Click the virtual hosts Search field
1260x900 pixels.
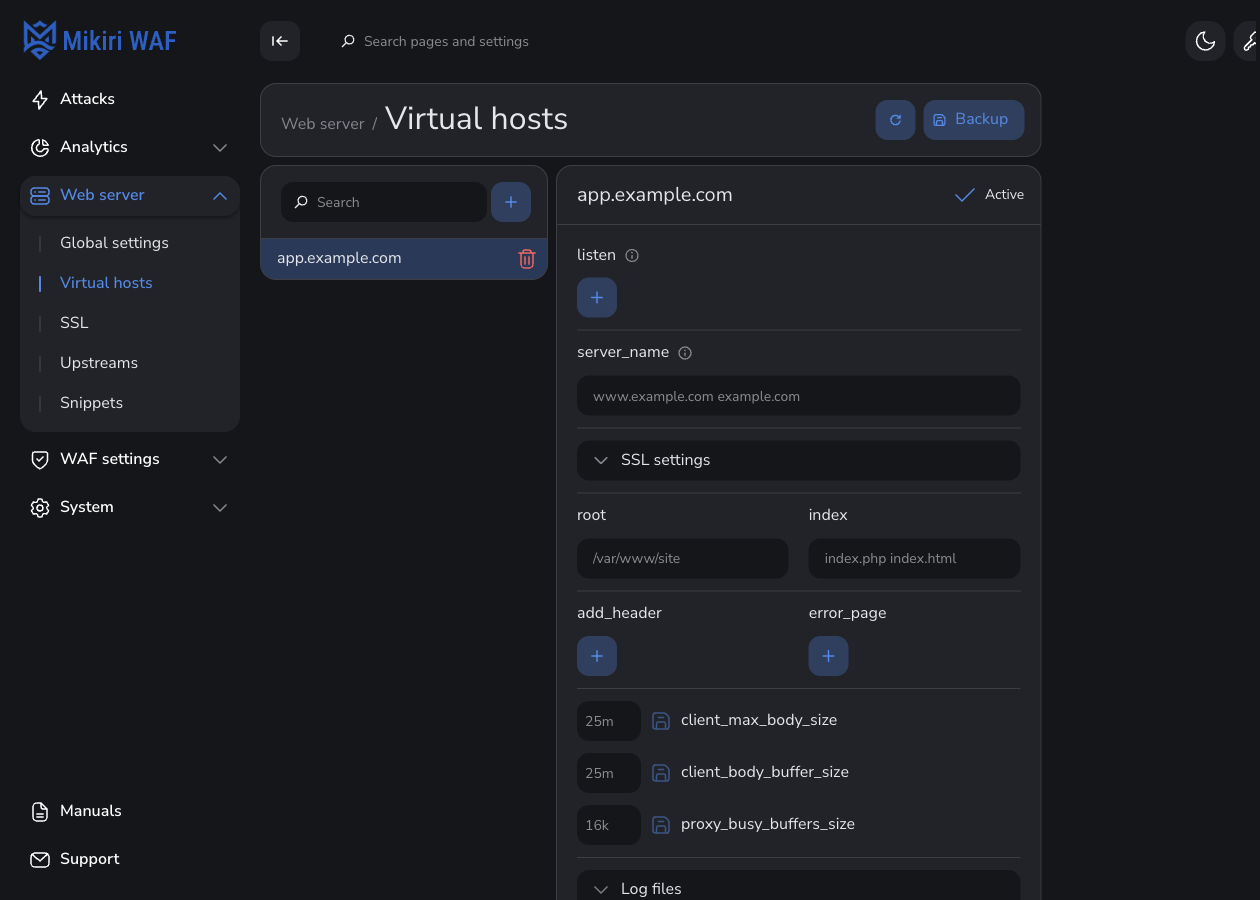(x=384, y=202)
